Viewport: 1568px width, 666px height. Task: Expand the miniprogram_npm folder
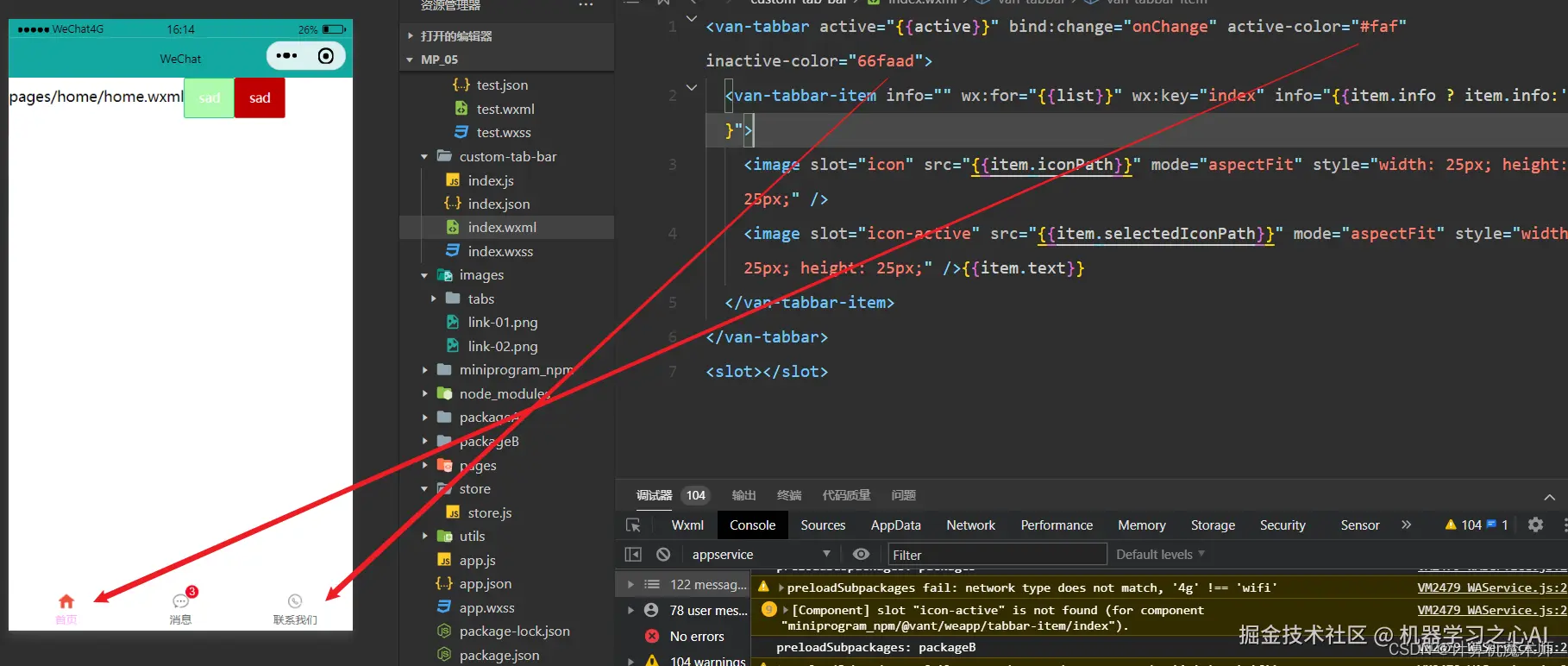(424, 370)
